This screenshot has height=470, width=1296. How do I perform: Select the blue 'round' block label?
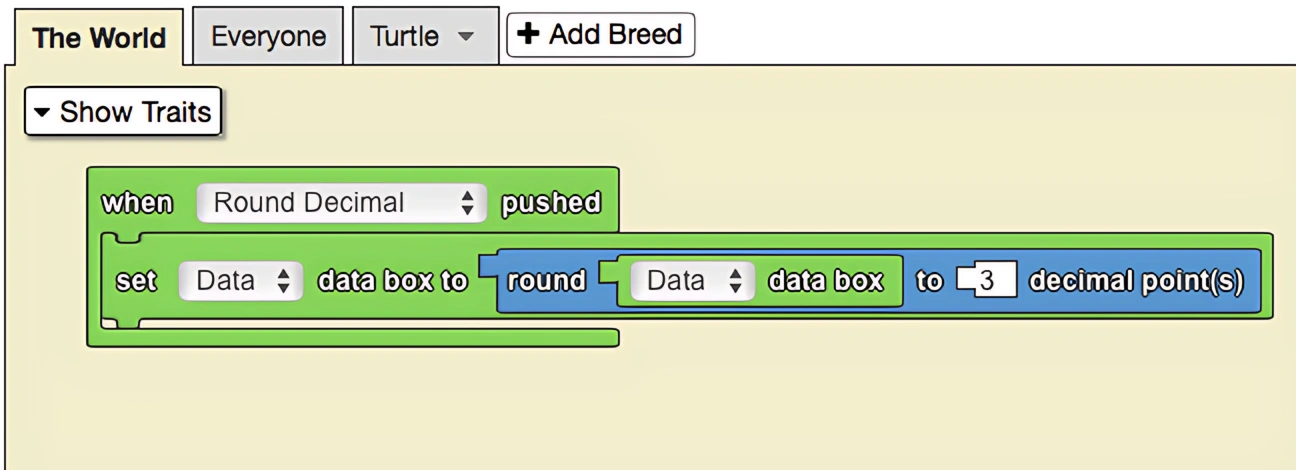[x=546, y=281]
